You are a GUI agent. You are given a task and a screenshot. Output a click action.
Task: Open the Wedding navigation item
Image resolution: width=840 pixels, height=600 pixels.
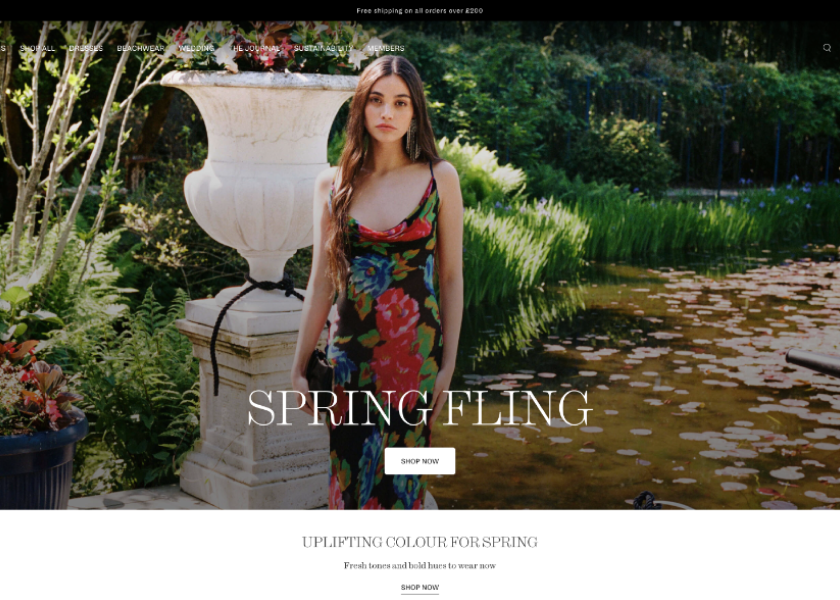197,48
